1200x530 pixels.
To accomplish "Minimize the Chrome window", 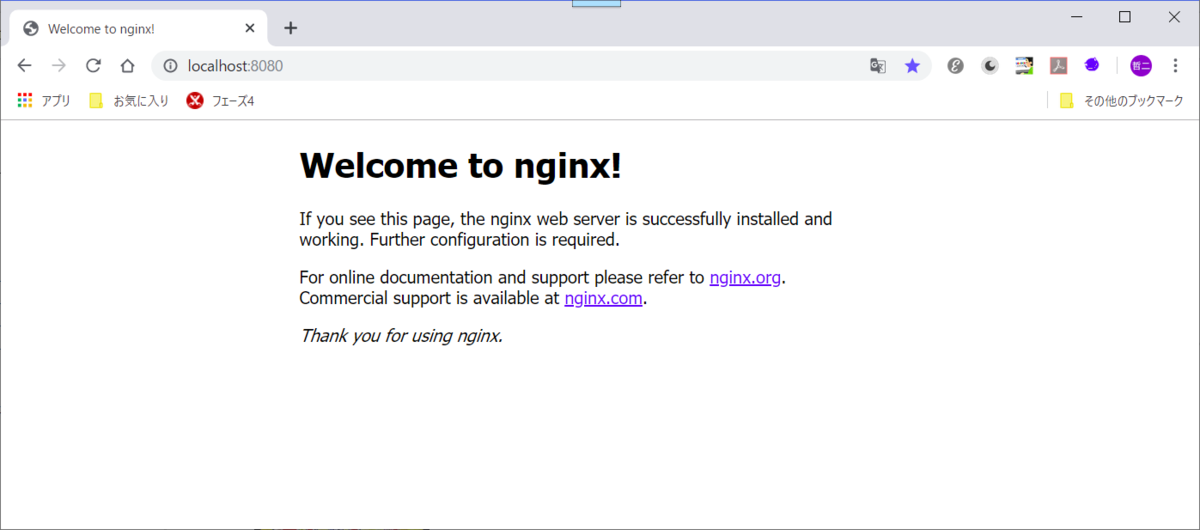I will pyautogui.click(x=1077, y=17).
